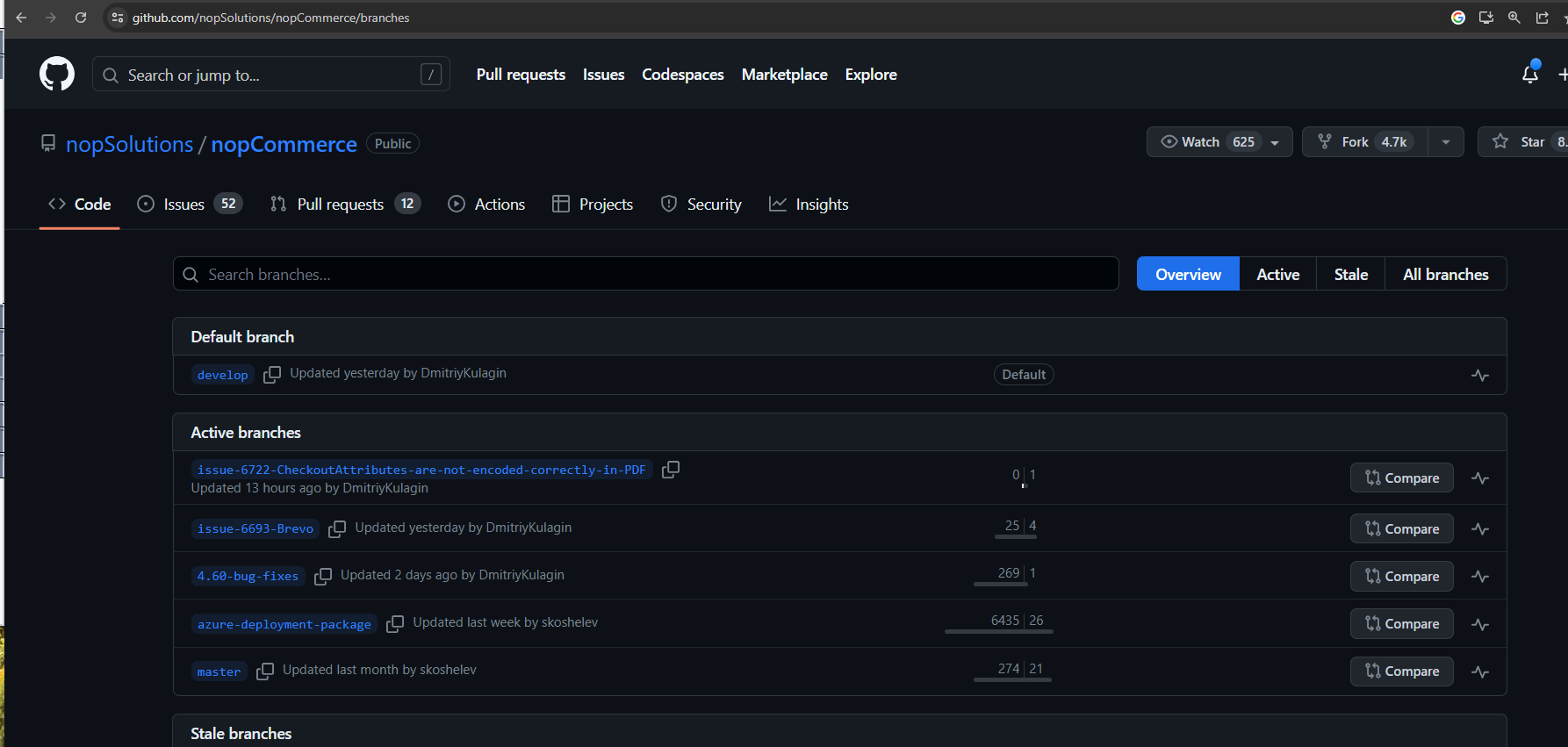Switch to Stale branches filter

point(1350,275)
